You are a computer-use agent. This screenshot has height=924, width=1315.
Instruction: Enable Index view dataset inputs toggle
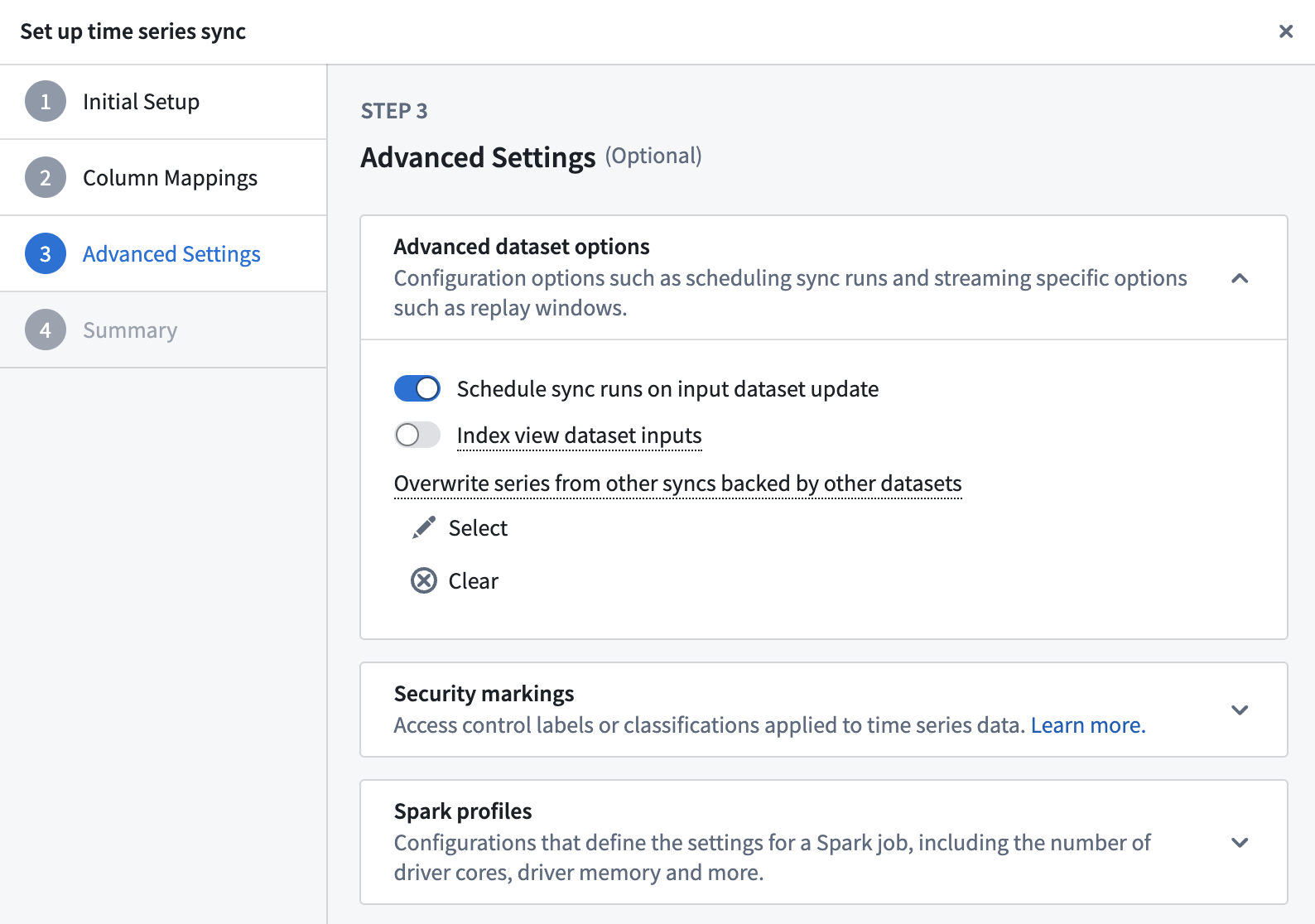417,435
